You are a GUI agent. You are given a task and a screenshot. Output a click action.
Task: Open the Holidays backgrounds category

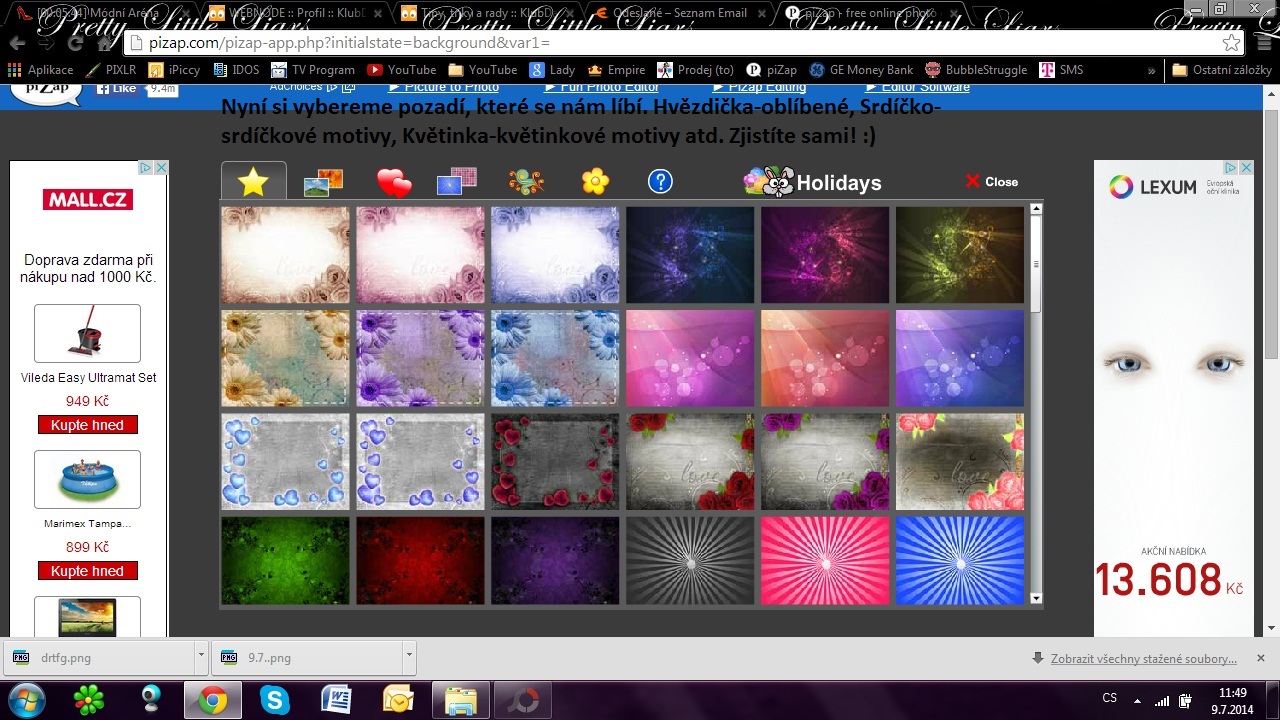coord(813,182)
